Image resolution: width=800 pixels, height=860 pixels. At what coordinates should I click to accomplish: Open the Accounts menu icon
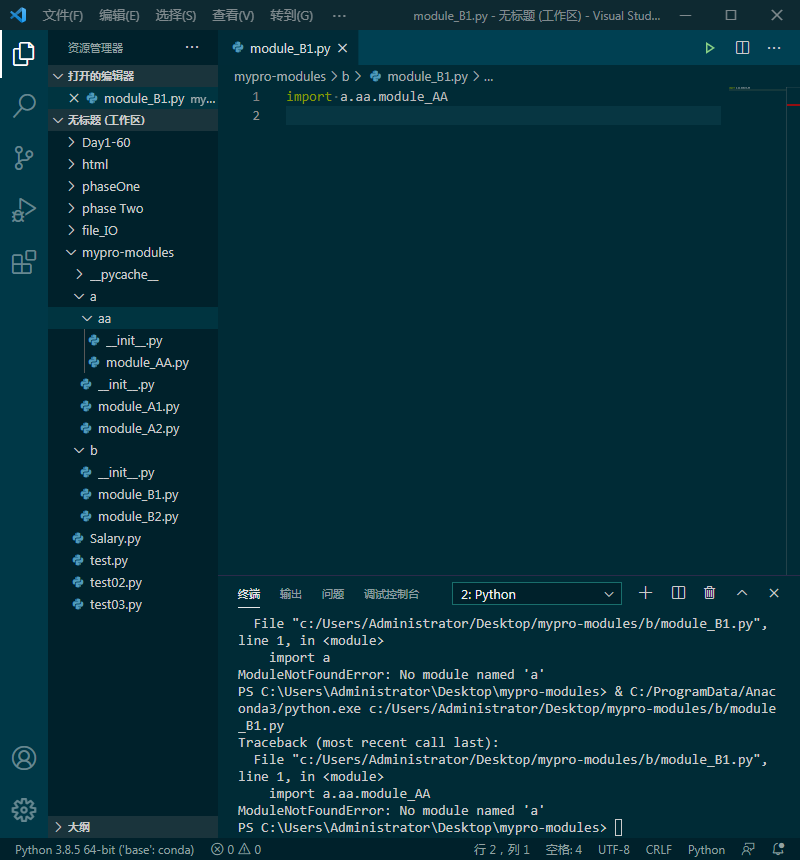(24, 758)
